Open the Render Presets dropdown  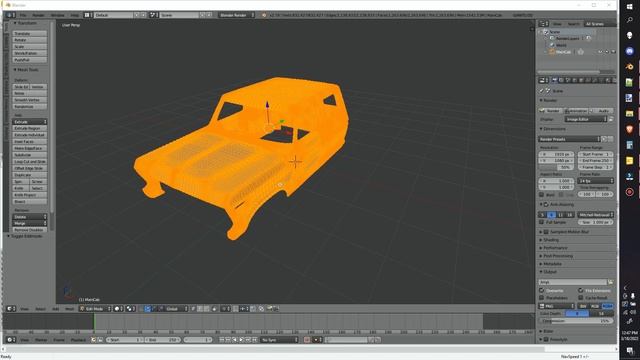[569, 139]
